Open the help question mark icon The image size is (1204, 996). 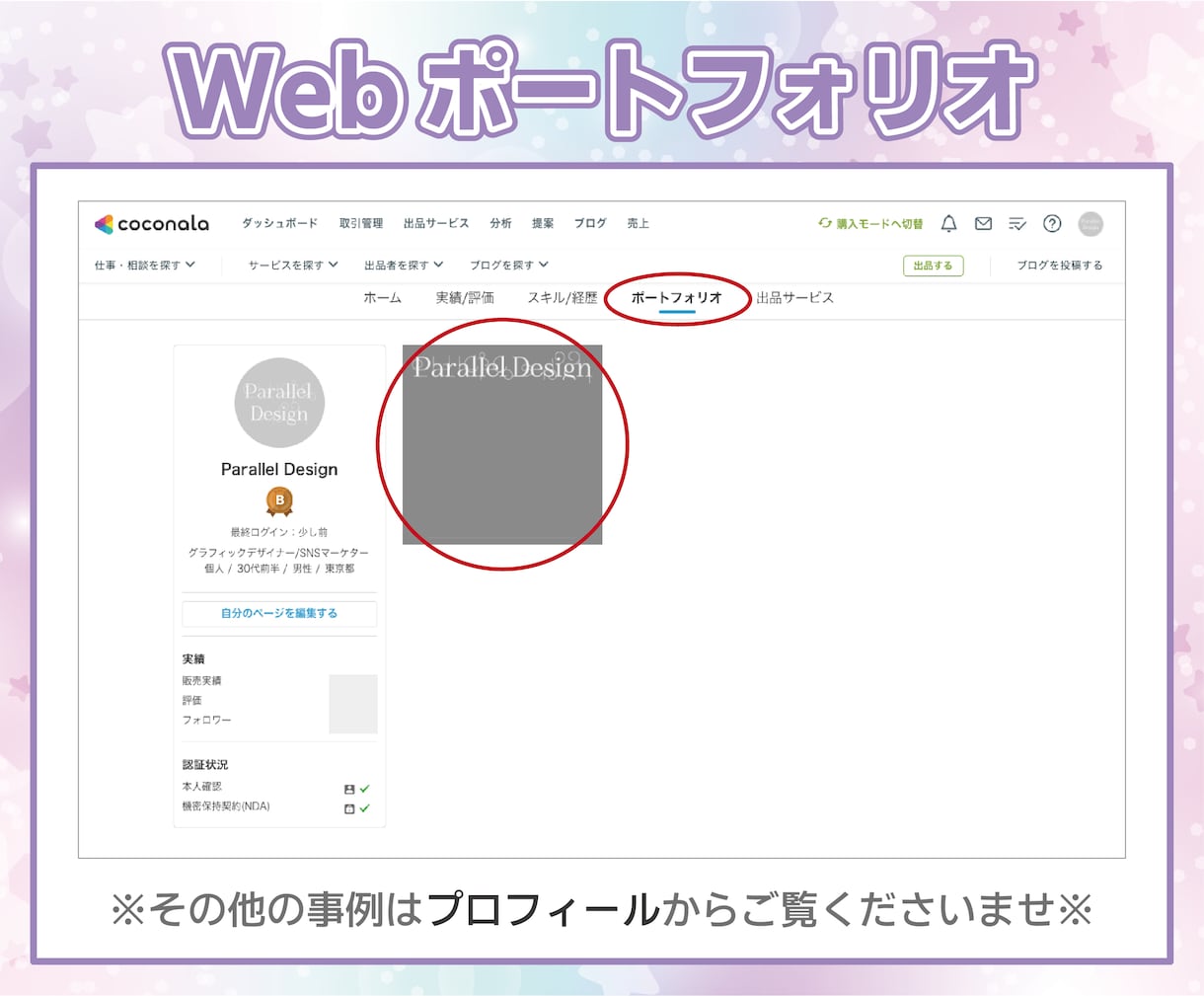pos(1052,224)
